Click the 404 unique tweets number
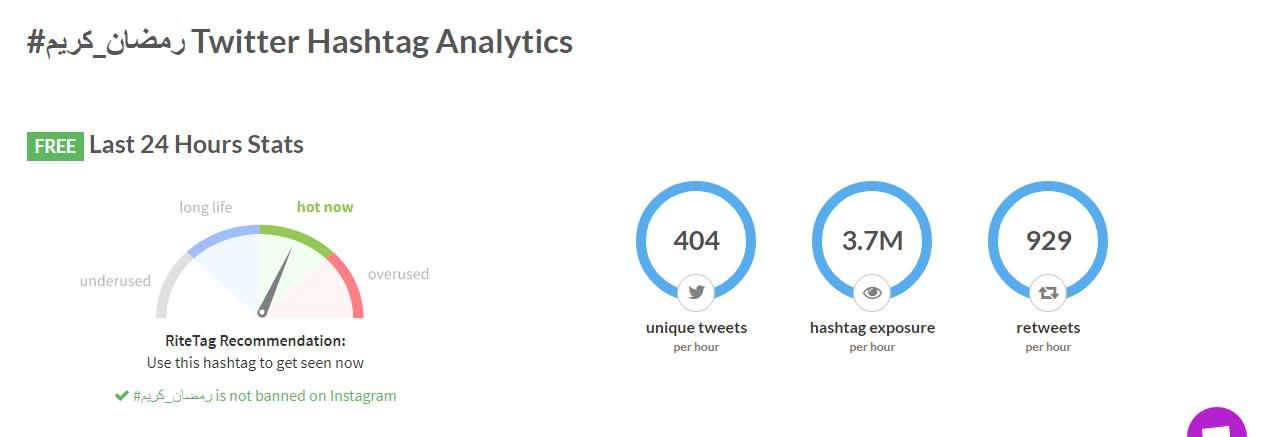The image size is (1264, 437). [x=696, y=241]
